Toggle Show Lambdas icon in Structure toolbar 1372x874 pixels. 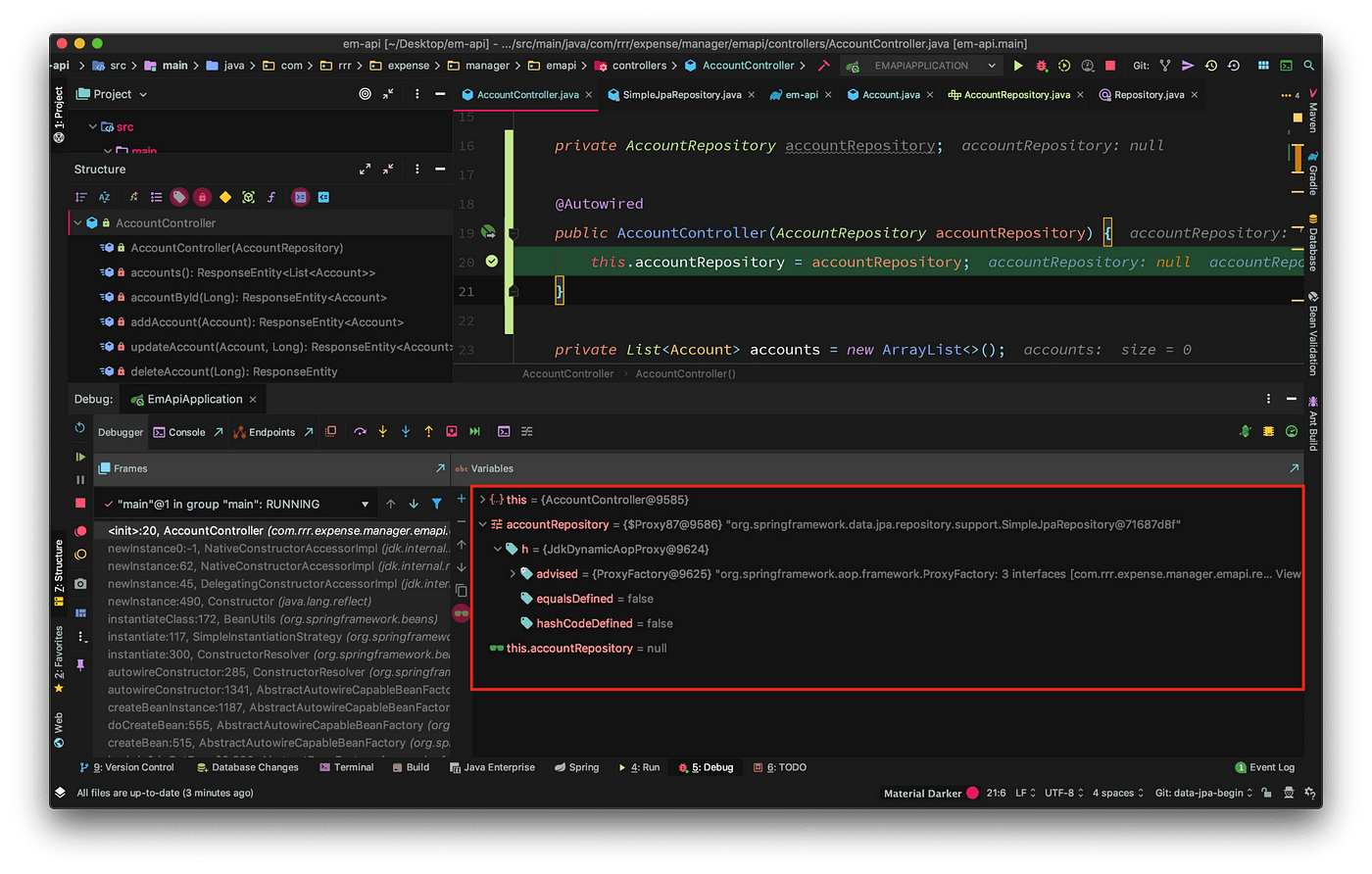(271, 197)
